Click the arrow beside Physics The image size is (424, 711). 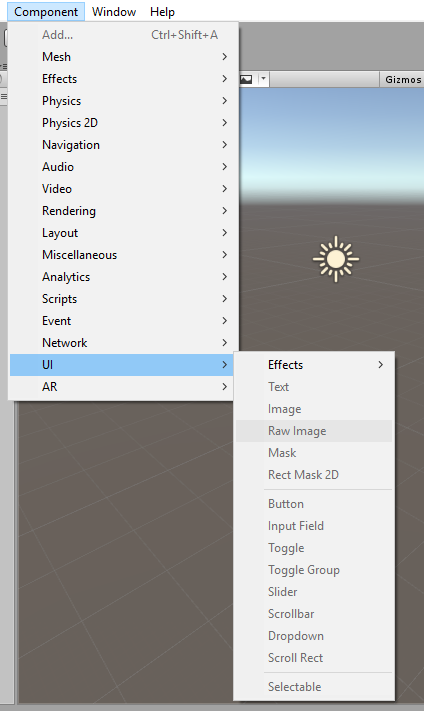(x=224, y=101)
